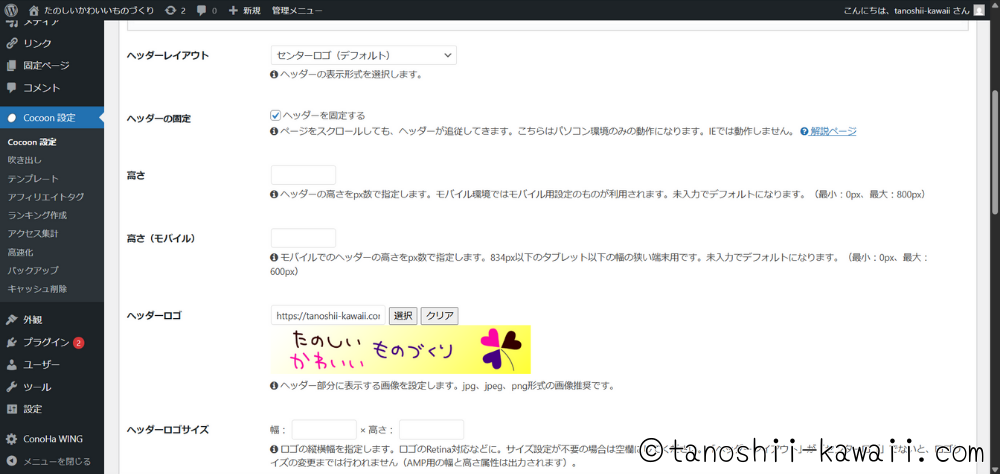Open the WordPress logo menu

click(x=13, y=10)
